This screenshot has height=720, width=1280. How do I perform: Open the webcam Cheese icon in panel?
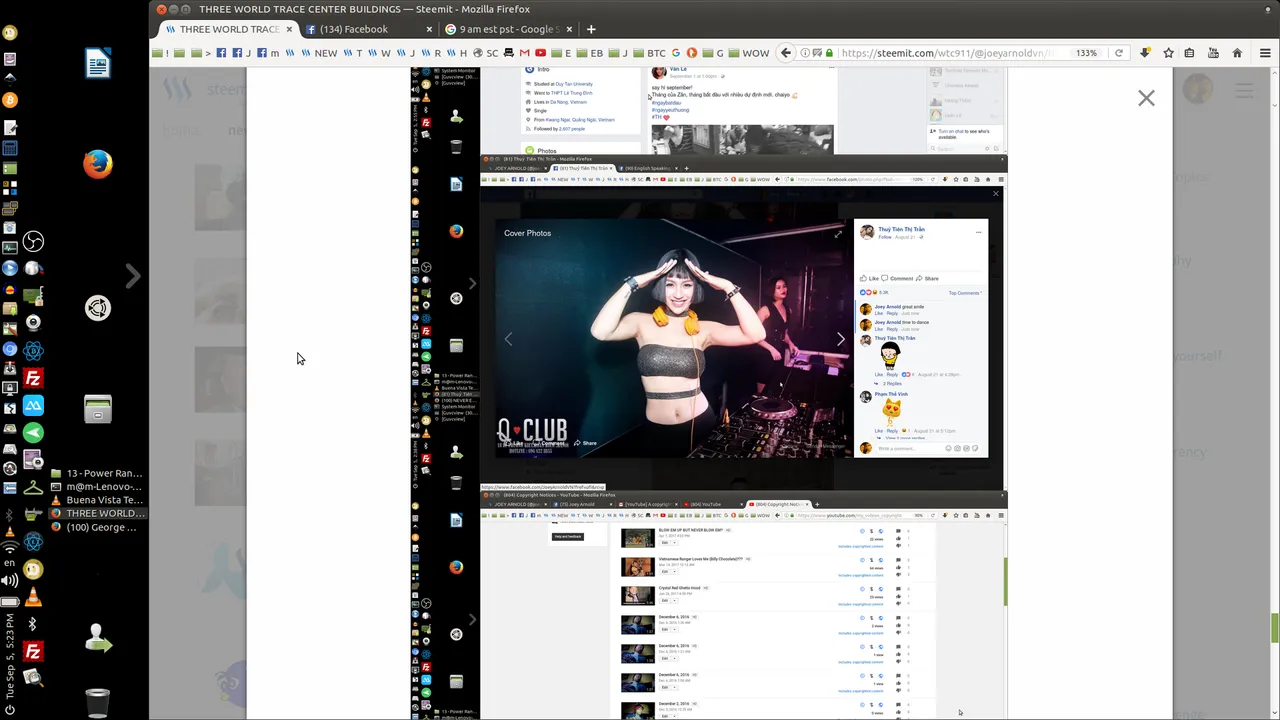click(33, 322)
